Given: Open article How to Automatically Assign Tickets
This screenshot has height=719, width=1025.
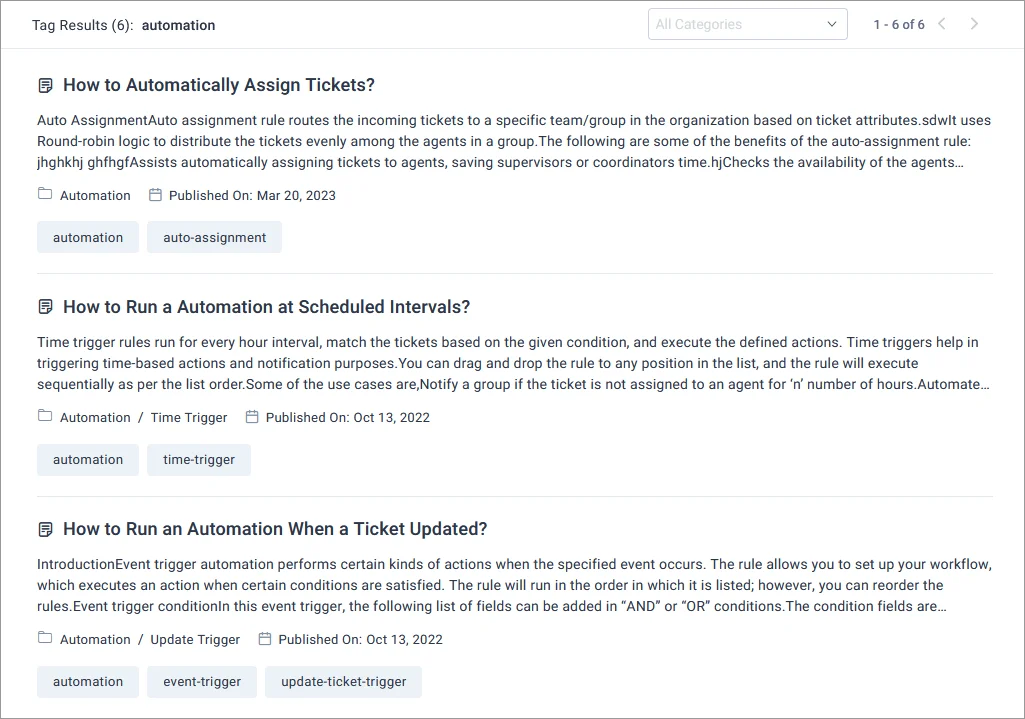Looking at the screenshot, I should click(x=219, y=85).
